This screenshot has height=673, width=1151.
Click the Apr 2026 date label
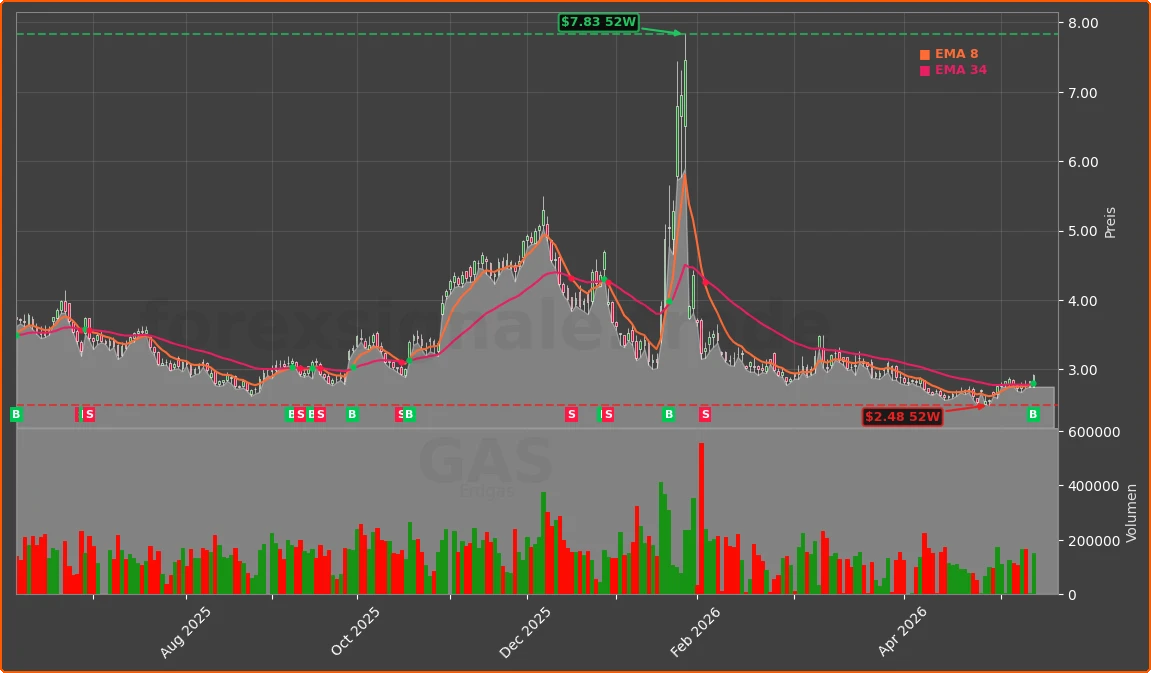tap(904, 632)
